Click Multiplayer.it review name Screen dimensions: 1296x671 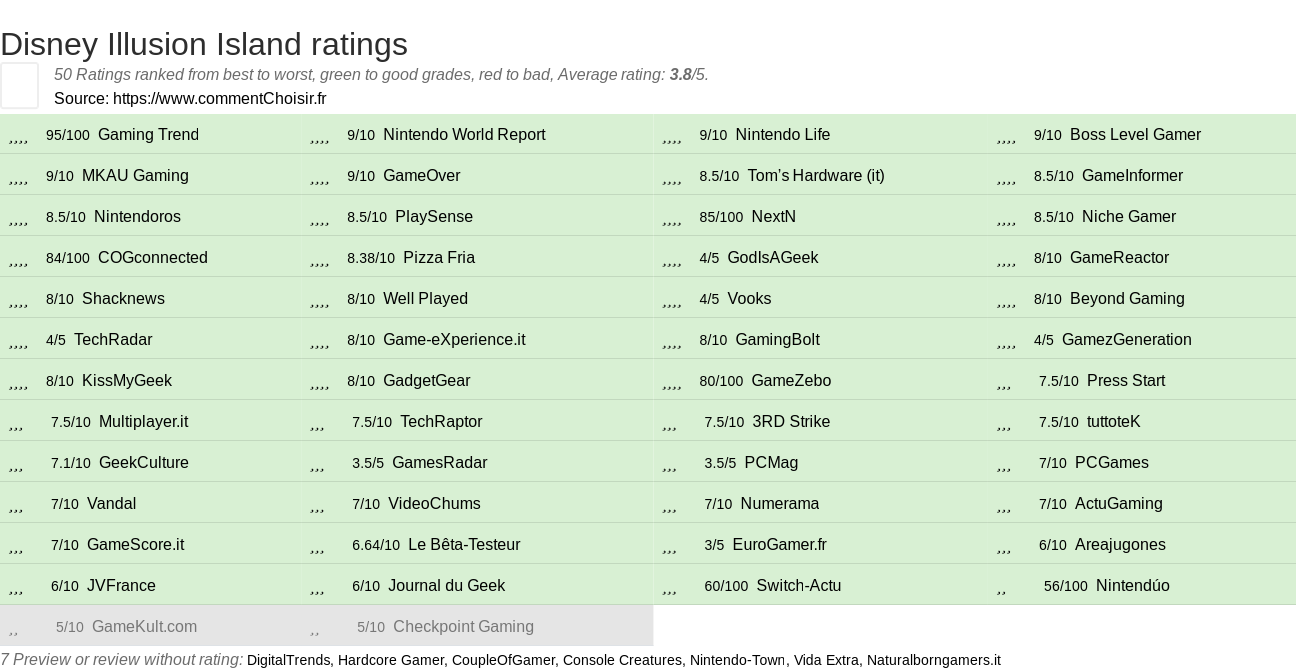point(143,422)
